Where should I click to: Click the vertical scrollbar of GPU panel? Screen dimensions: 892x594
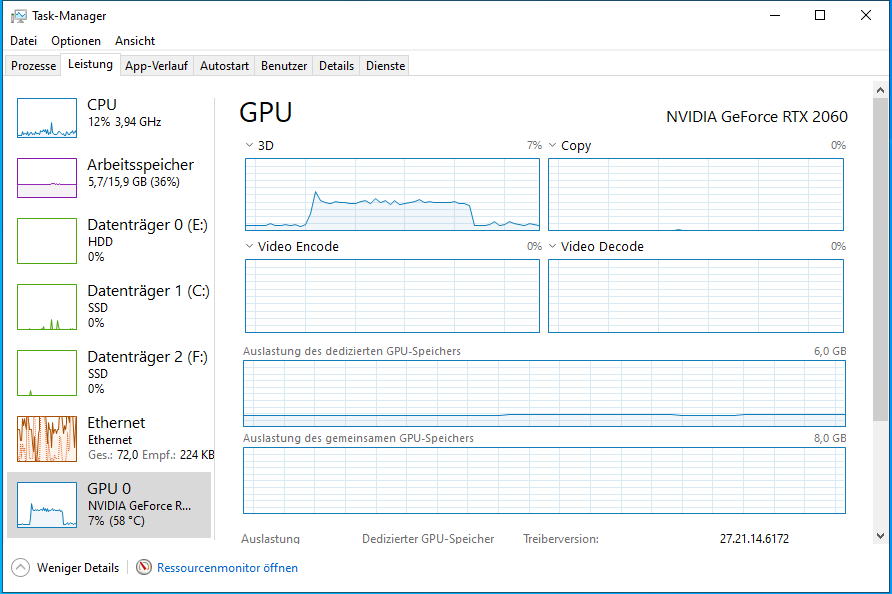[880, 300]
